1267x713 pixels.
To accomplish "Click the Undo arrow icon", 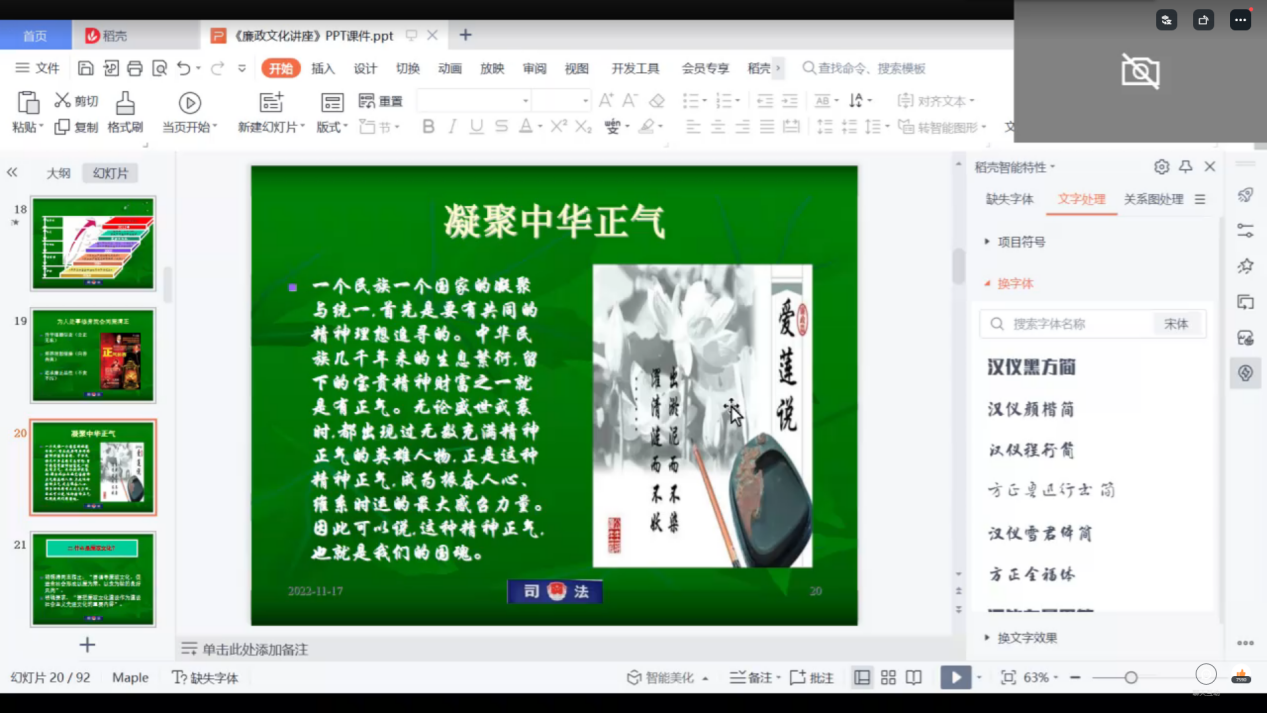I will pyautogui.click(x=183, y=68).
